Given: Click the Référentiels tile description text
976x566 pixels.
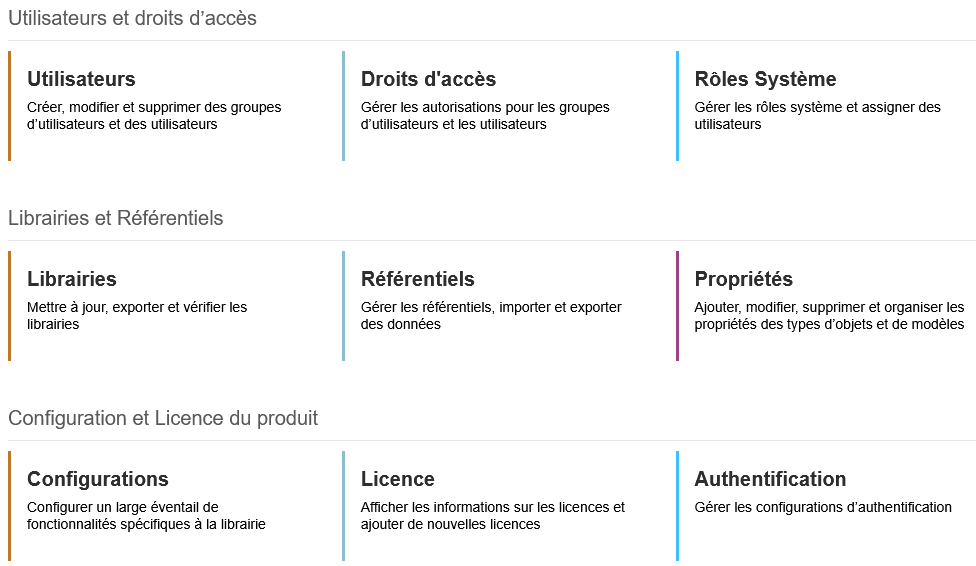Looking at the screenshot, I should point(491,316).
